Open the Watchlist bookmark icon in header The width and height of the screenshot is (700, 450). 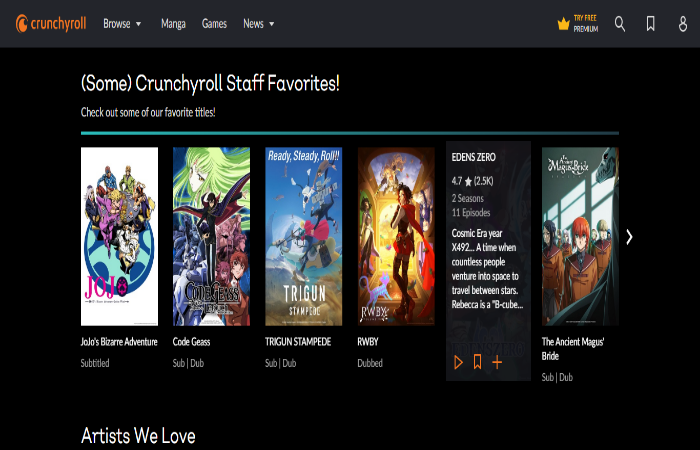(x=650, y=24)
